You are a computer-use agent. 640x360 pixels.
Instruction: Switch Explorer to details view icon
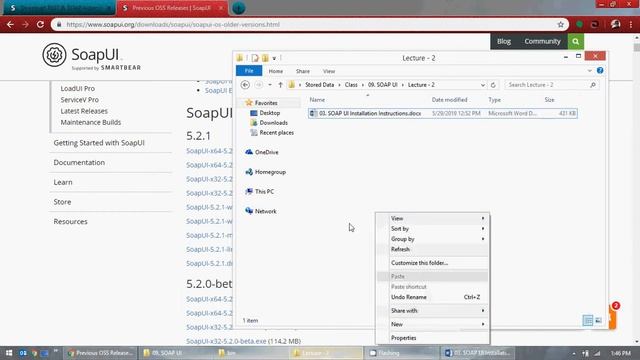pyautogui.click(x=588, y=320)
